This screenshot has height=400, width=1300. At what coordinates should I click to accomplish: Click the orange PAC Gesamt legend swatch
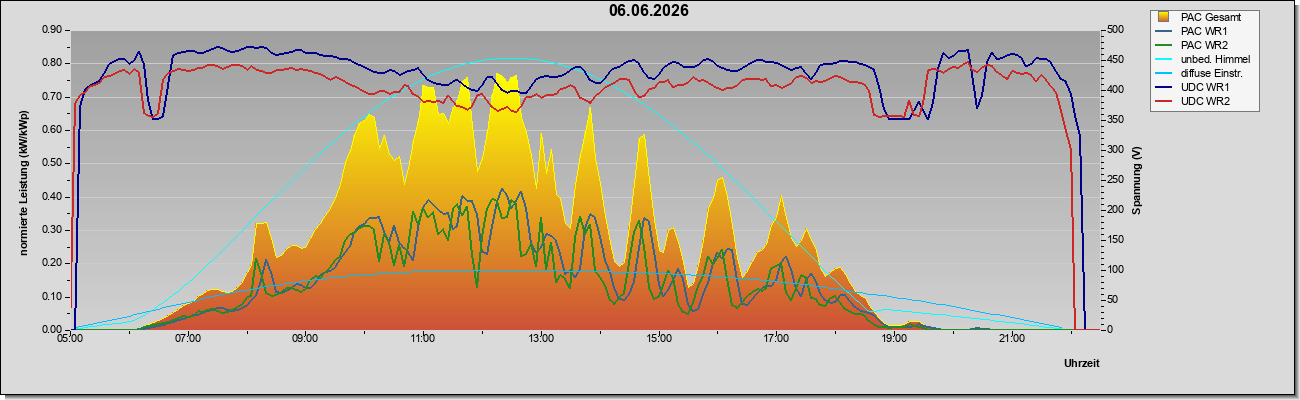click(1164, 17)
